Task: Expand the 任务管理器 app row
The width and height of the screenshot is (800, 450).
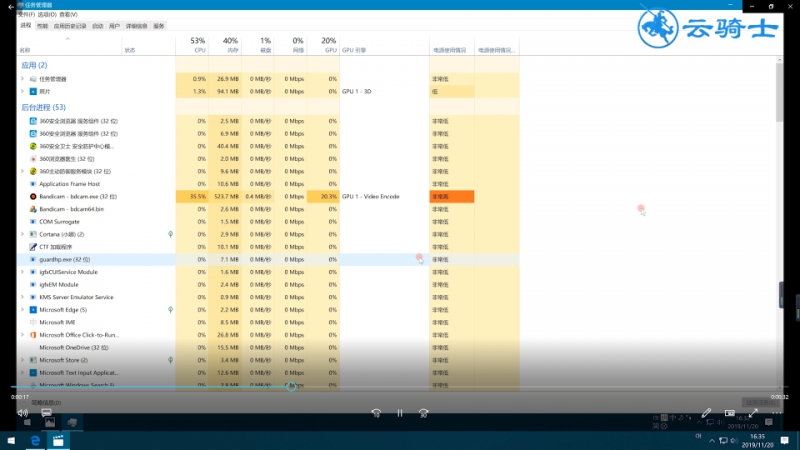Action: coord(22,79)
